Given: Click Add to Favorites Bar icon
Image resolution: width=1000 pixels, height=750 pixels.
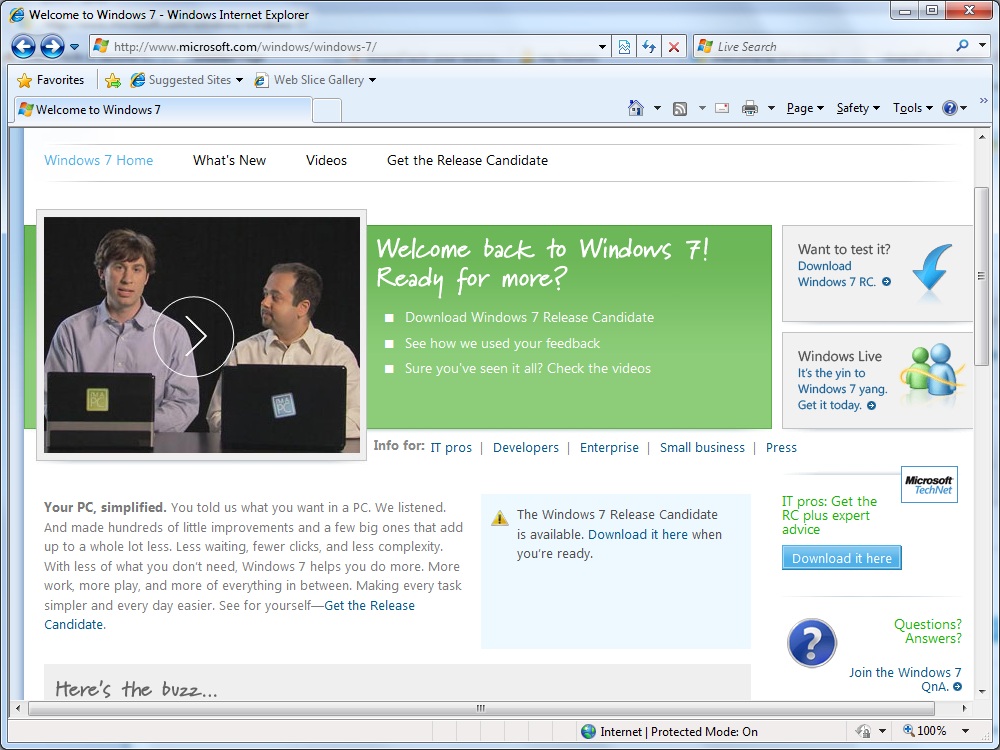Looking at the screenshot, I should coord(113,80).
